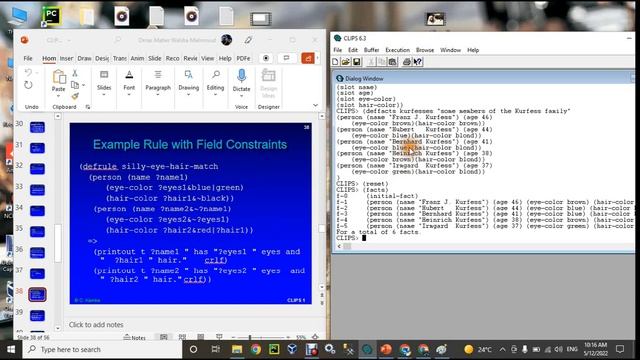This screenshot has width=640, height=360.
Task: Click the disabled Design Ideas button
Action: click(x=268, y=84)
